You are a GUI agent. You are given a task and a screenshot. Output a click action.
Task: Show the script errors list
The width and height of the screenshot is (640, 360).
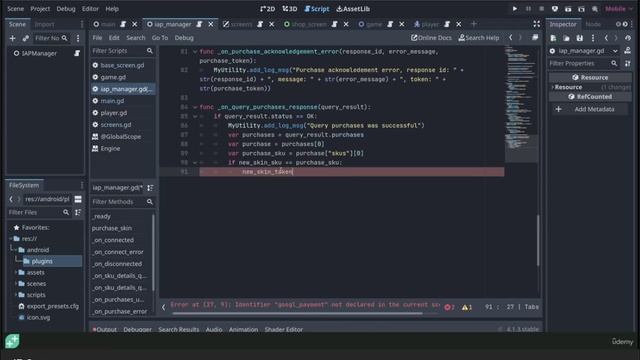pos(449,307)
